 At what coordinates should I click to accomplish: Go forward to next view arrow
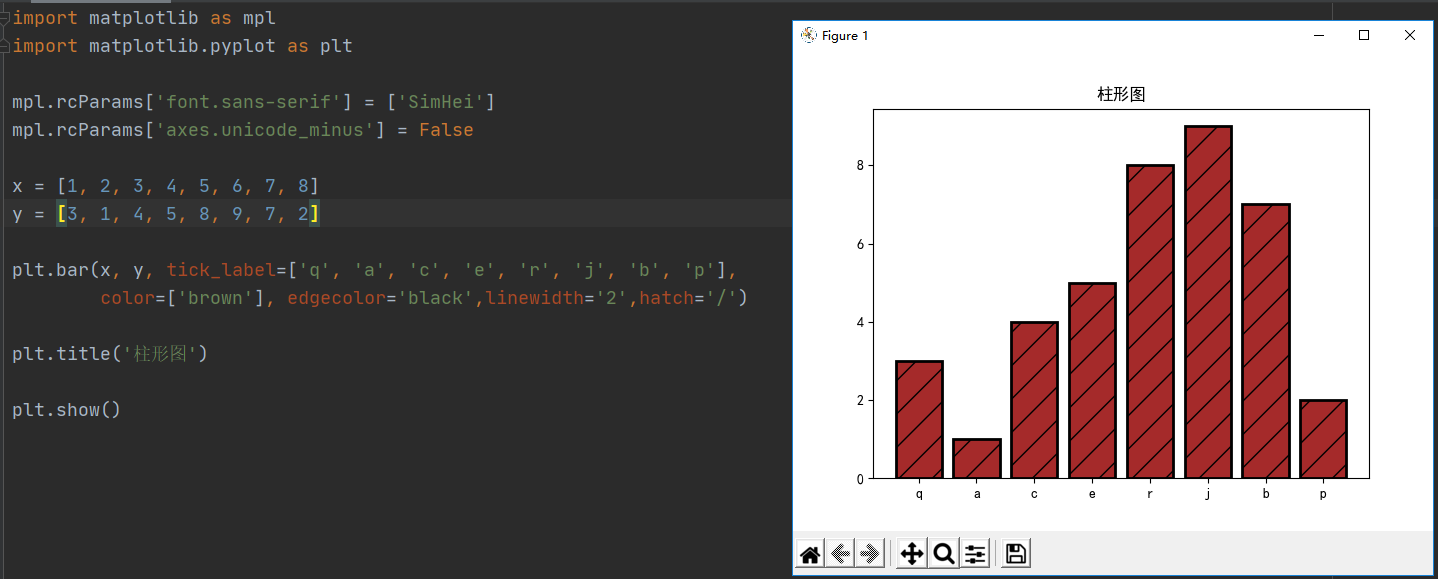pyautogui.click(x=869, y=554)
